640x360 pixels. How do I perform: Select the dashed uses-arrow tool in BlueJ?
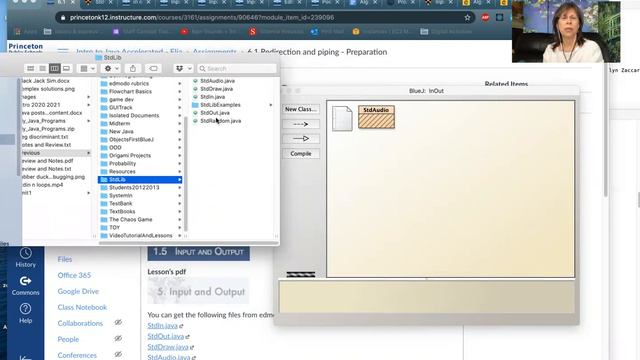(x=301, y=124)
